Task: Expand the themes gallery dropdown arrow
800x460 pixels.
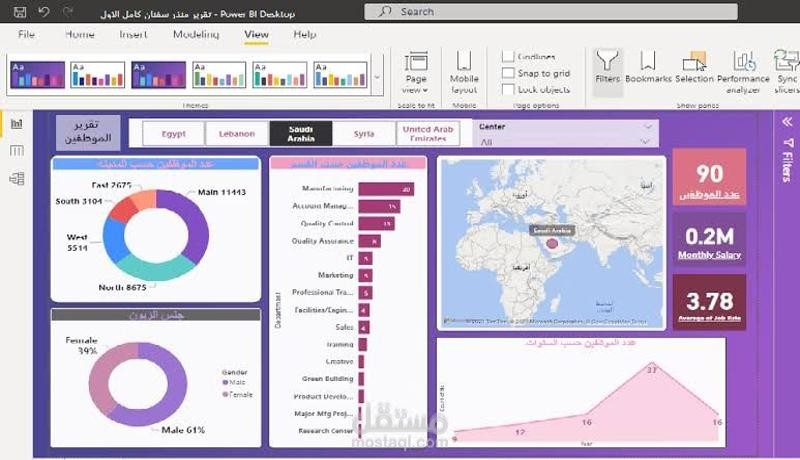Action: pyautogui.click(x=377, y=78)
